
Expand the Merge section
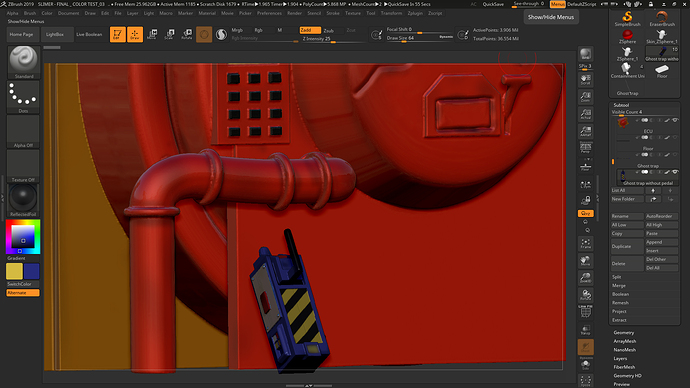(619, 286)
